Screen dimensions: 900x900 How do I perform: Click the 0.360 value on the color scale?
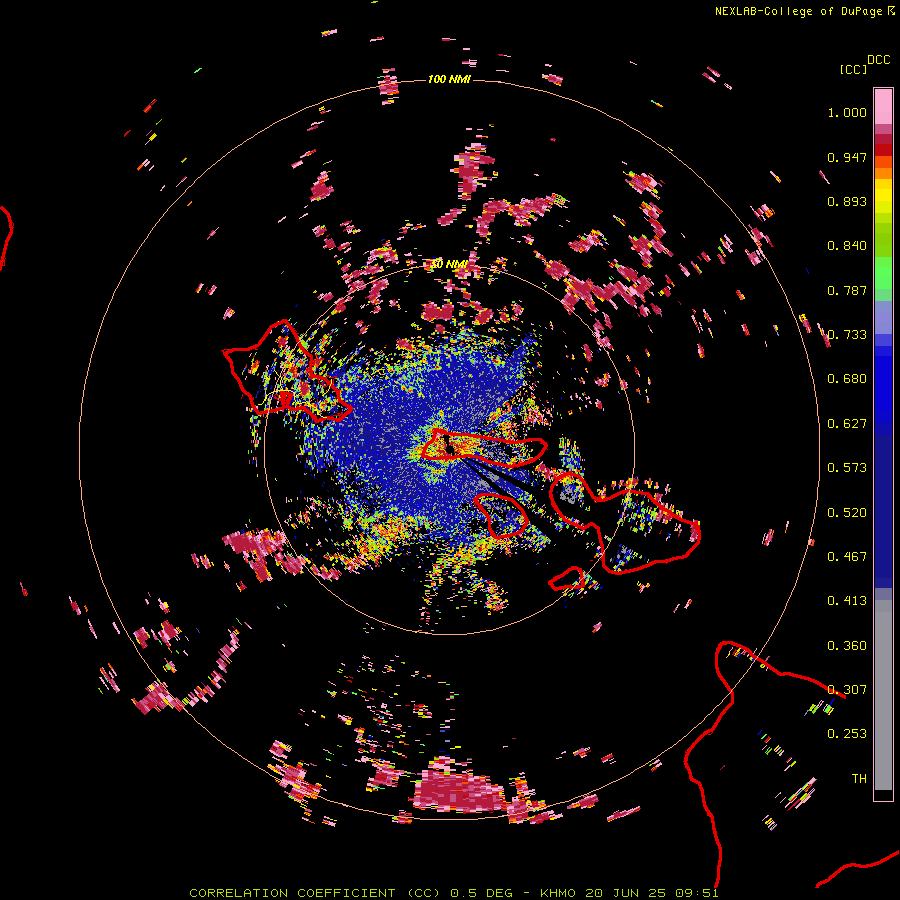[847, 646]
